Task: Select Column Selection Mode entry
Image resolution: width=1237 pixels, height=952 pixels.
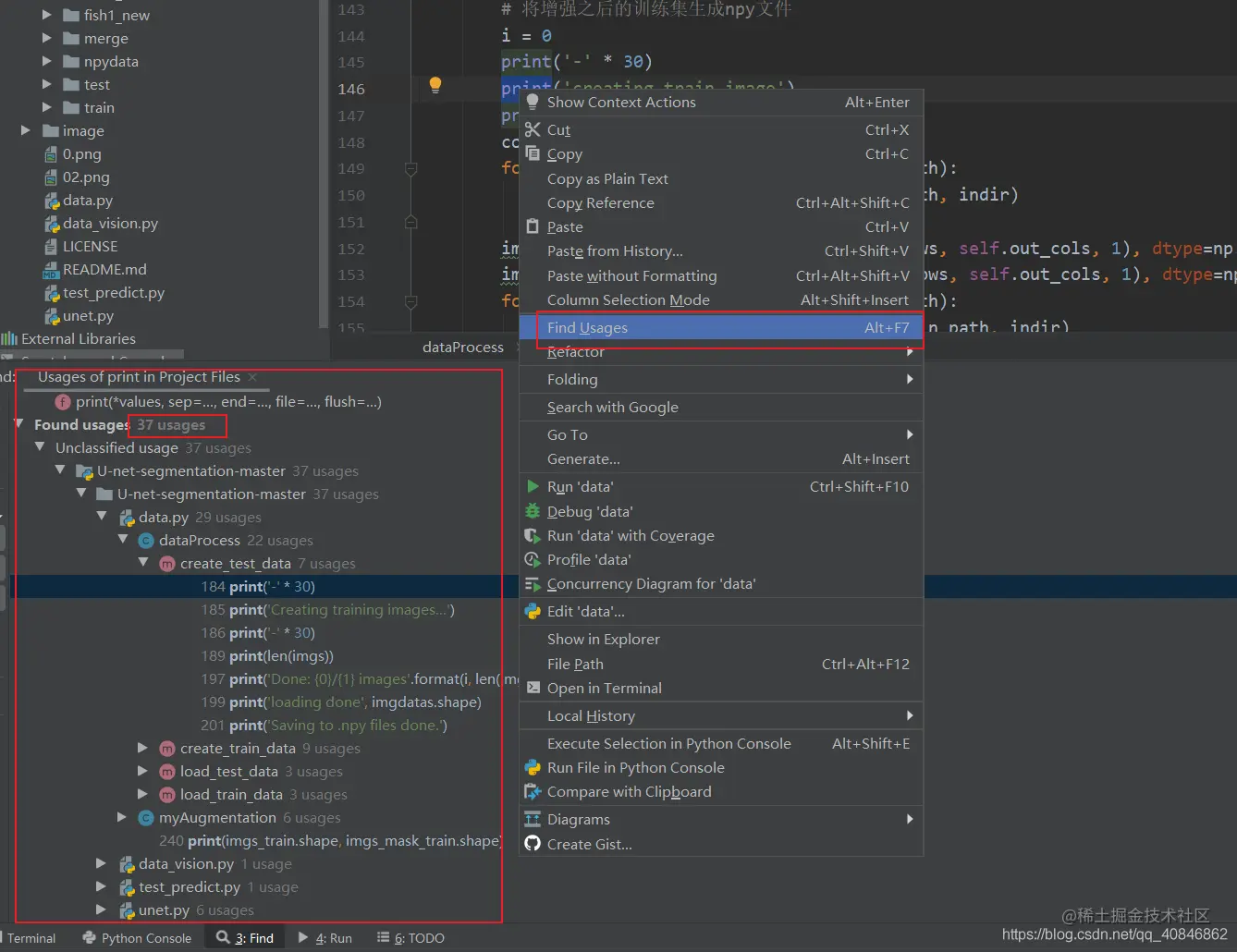Action: point(721,299)
